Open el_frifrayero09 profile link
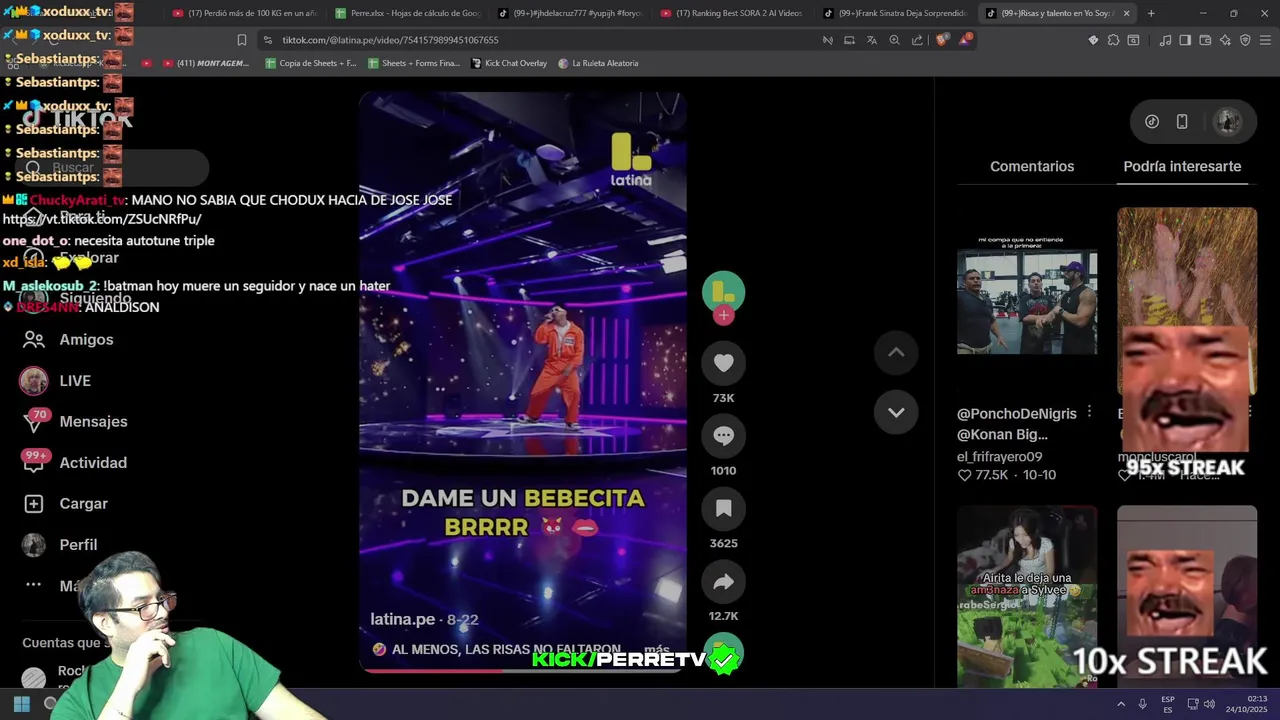Viewport: 1280px width, 720px height. coord(999,457)
